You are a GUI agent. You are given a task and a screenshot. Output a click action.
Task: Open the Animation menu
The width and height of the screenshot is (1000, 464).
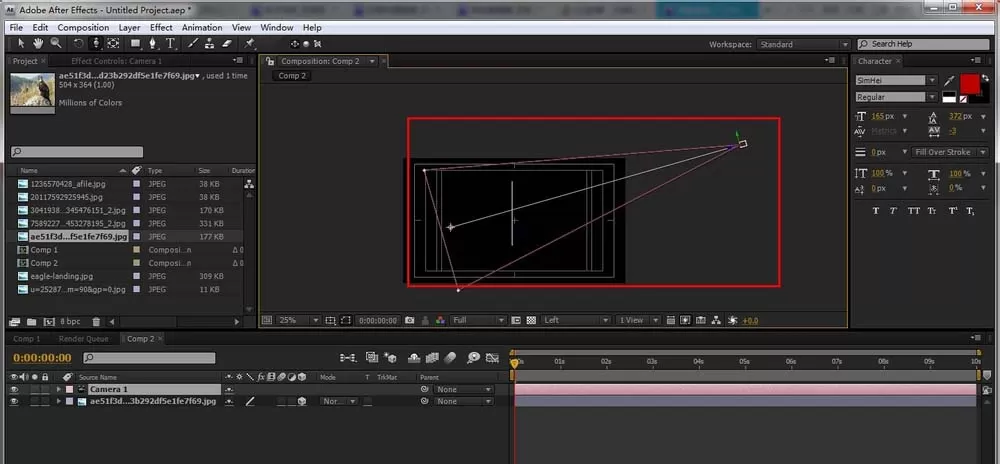pyautogui.click(x=202, y=27)
